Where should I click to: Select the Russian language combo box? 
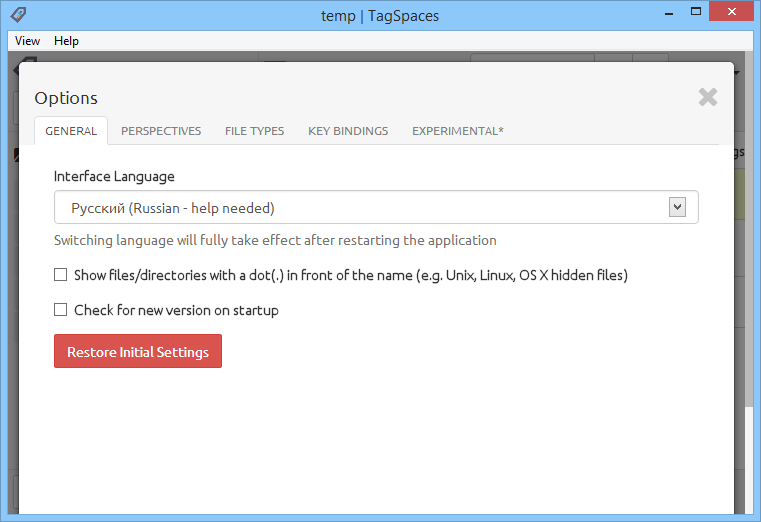coord(376,207)
